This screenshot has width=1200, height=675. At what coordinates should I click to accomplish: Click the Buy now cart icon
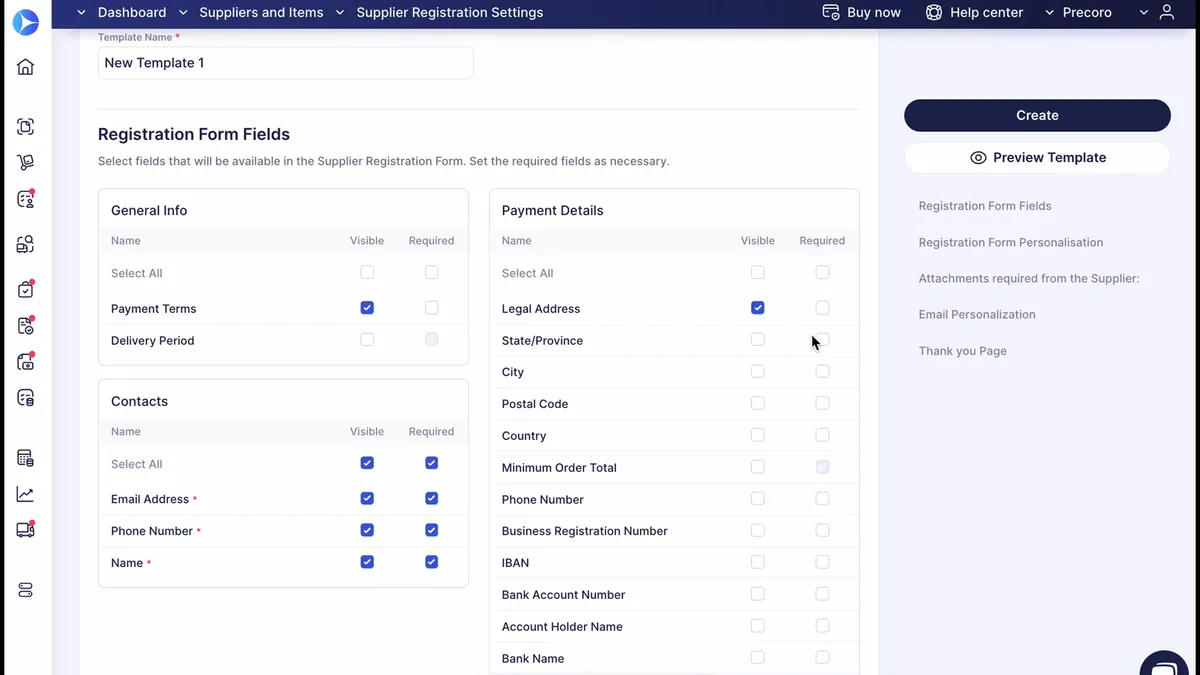tap(830, 12)
